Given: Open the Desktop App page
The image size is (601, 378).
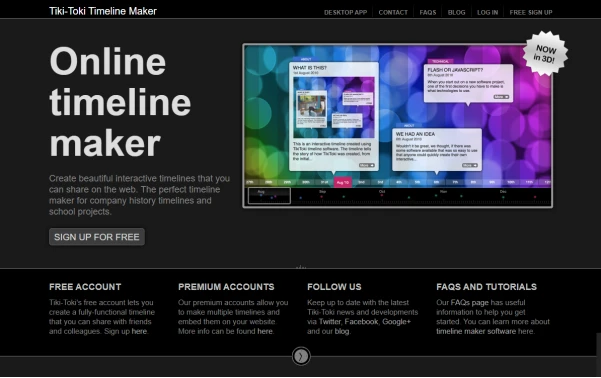Looking at the screenshot, I should point(345,12).
